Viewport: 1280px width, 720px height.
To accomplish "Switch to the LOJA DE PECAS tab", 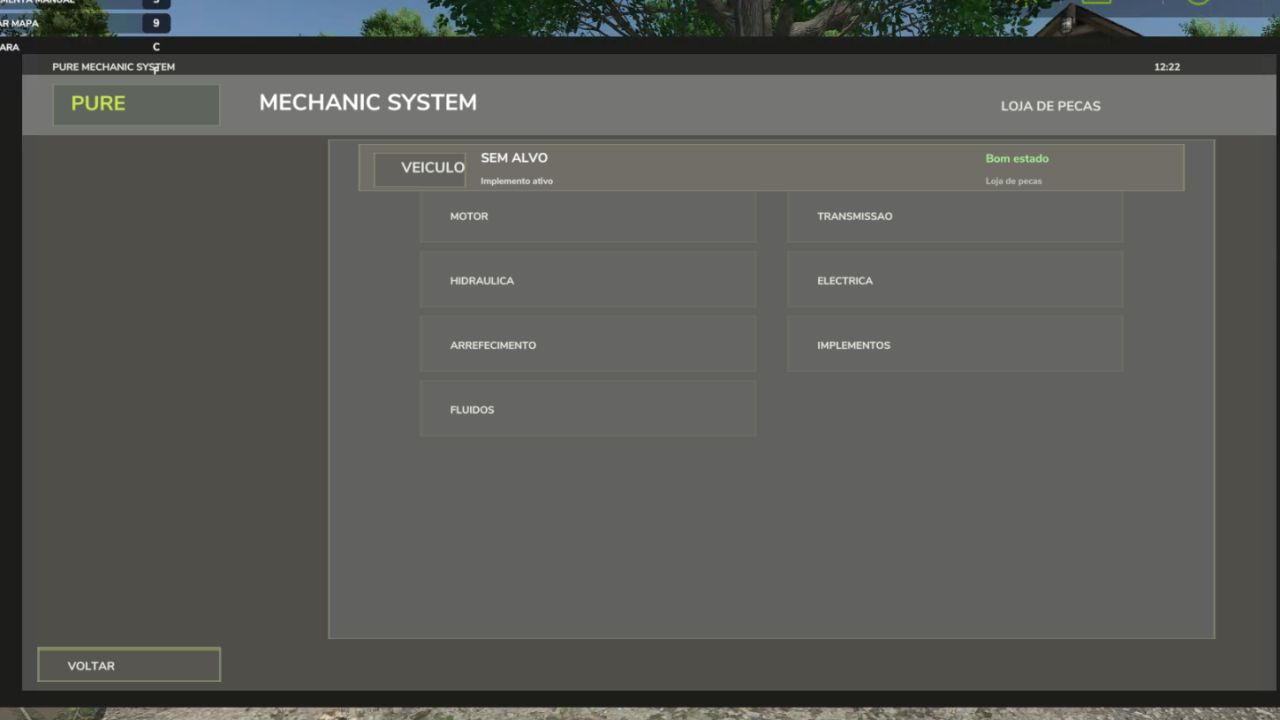I will click(1050, 106).
